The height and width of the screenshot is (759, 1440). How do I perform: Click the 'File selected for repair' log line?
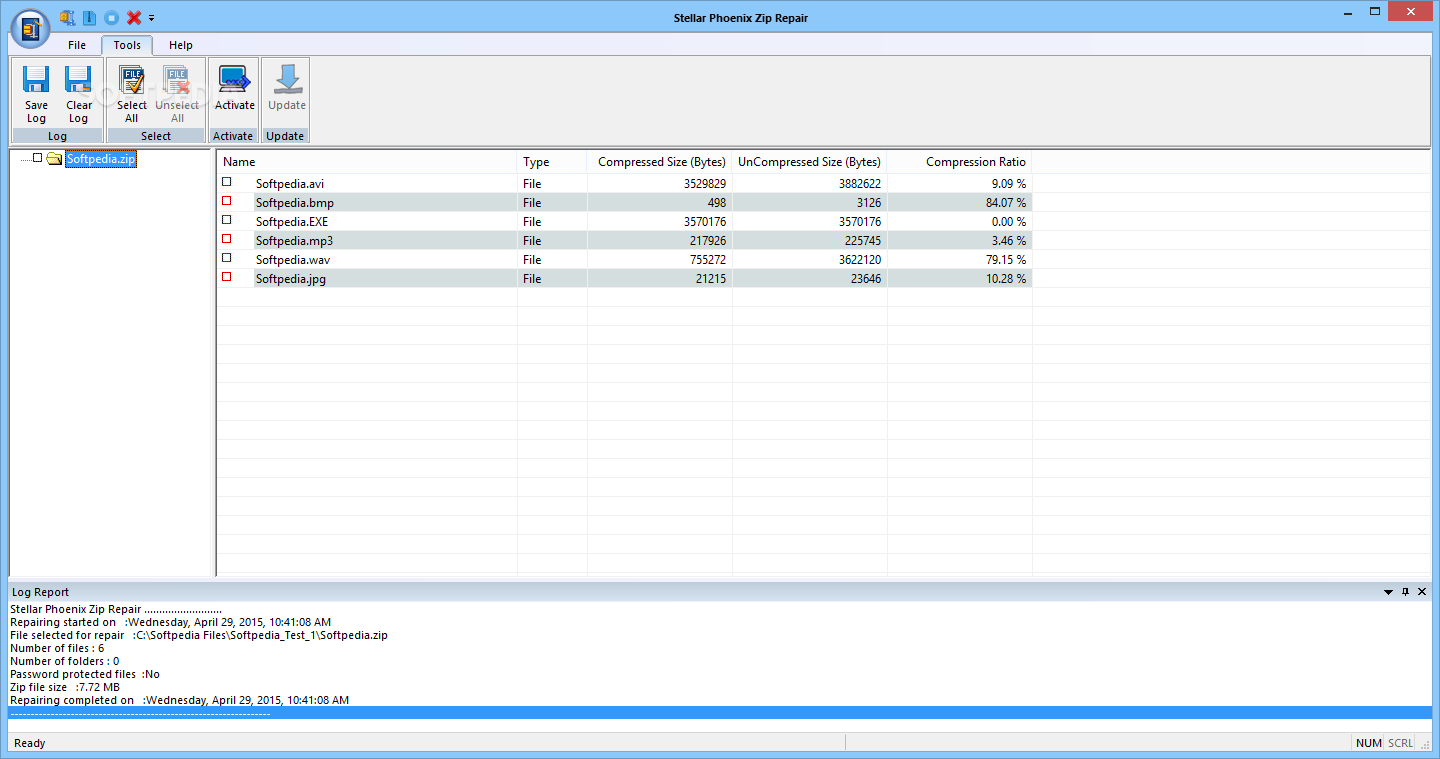199,635
